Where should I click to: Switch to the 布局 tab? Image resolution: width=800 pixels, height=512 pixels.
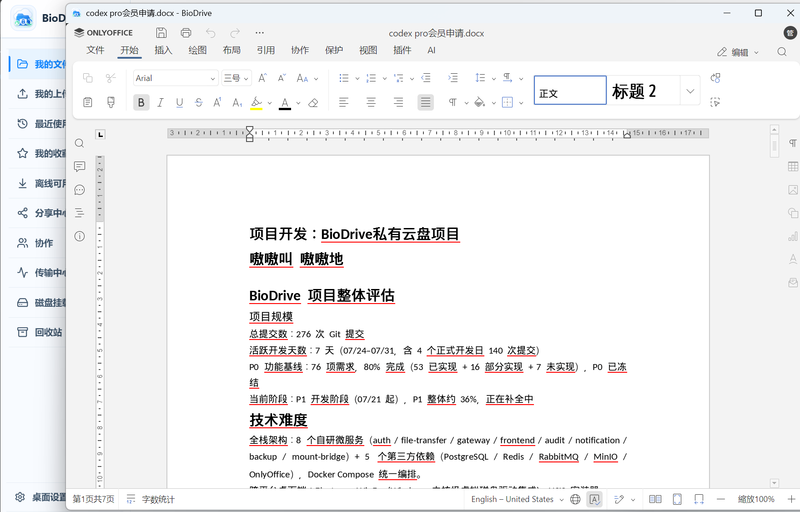click(x=232, y=50)
